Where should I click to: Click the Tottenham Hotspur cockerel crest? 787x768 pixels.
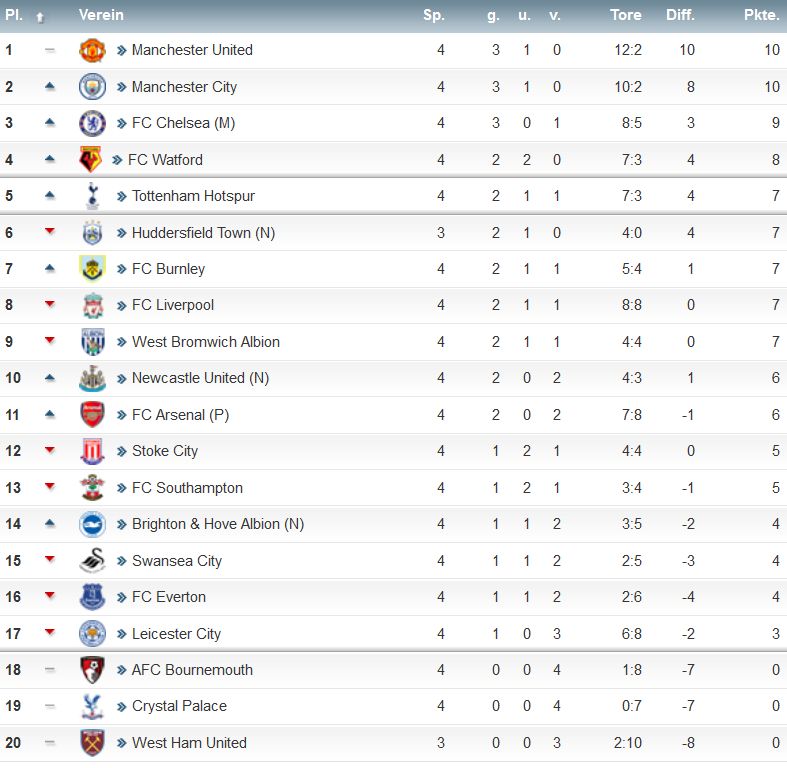[92, 196]
